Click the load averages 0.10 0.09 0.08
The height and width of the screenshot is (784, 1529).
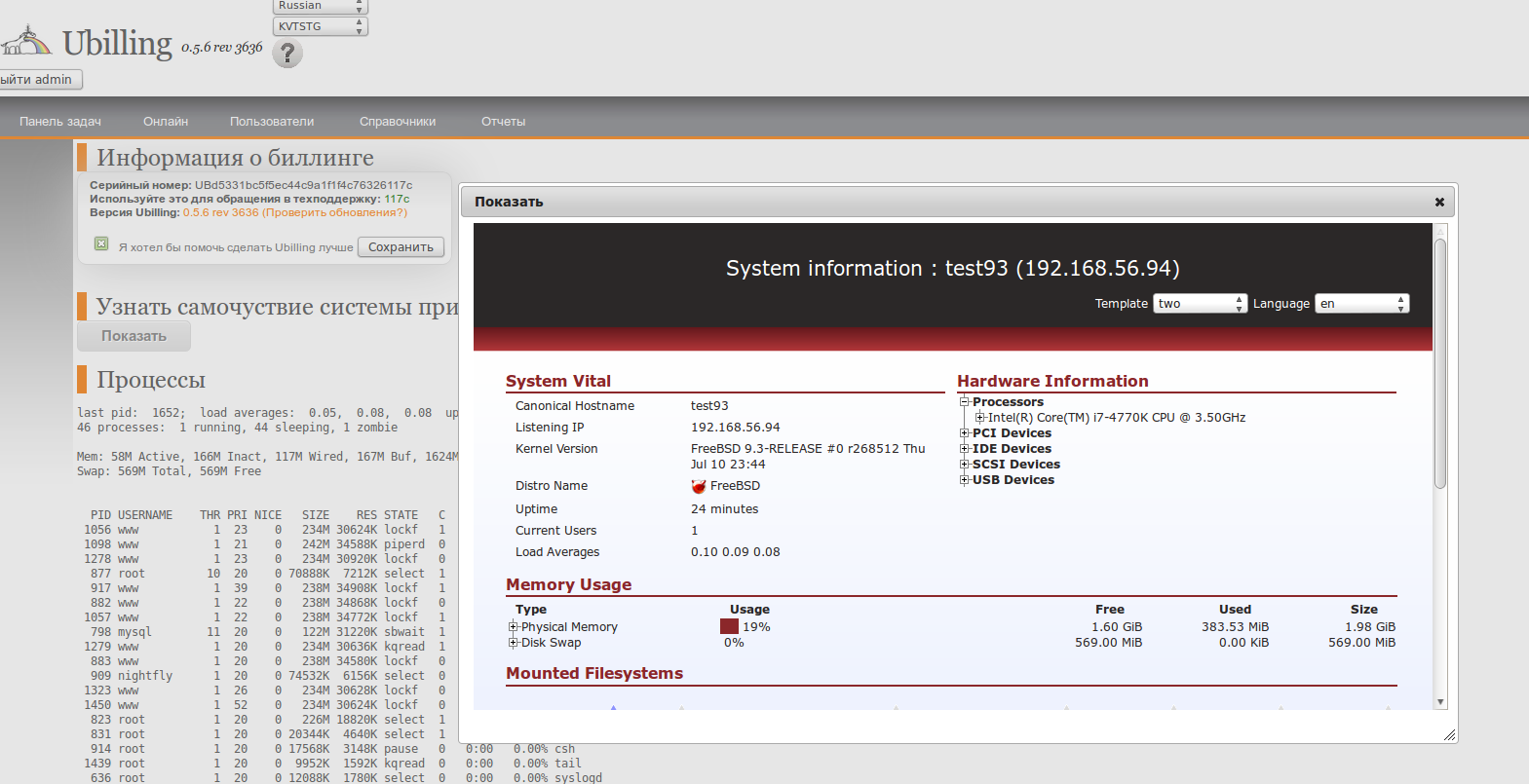(736, 552)
